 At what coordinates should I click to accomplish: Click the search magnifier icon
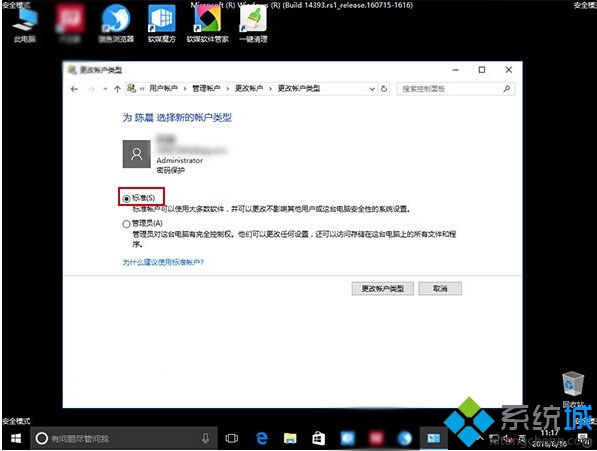click(x=506, y=89)
